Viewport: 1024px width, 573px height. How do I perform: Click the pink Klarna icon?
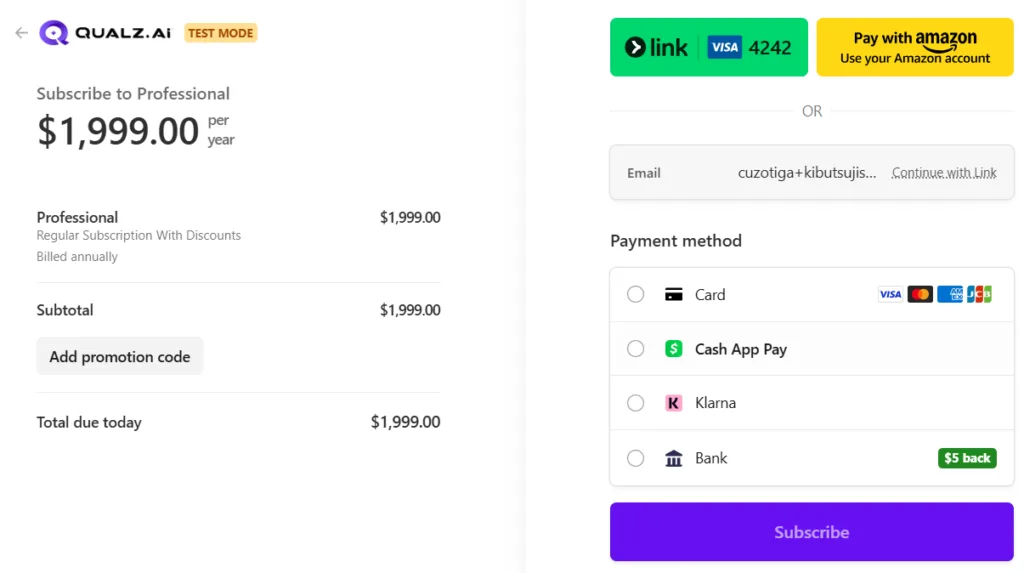tap(674, 403)
